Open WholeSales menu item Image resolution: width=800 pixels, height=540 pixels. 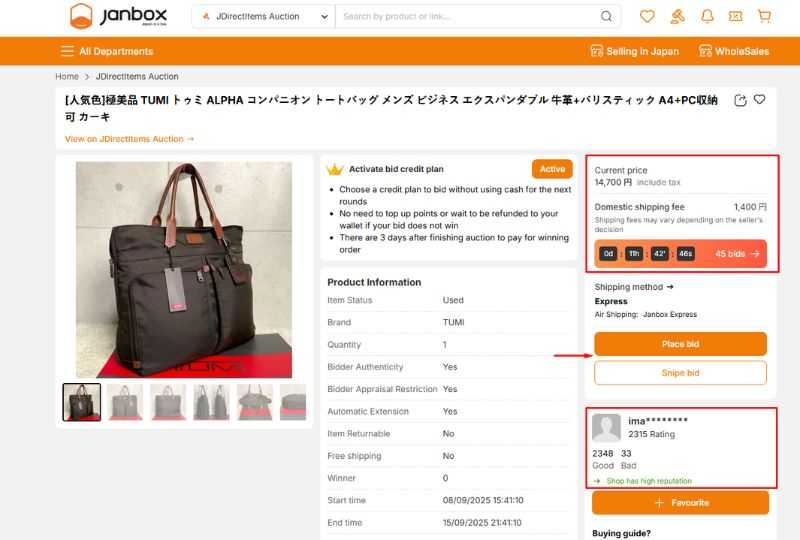pyautogui.click(x=733, y=51)
